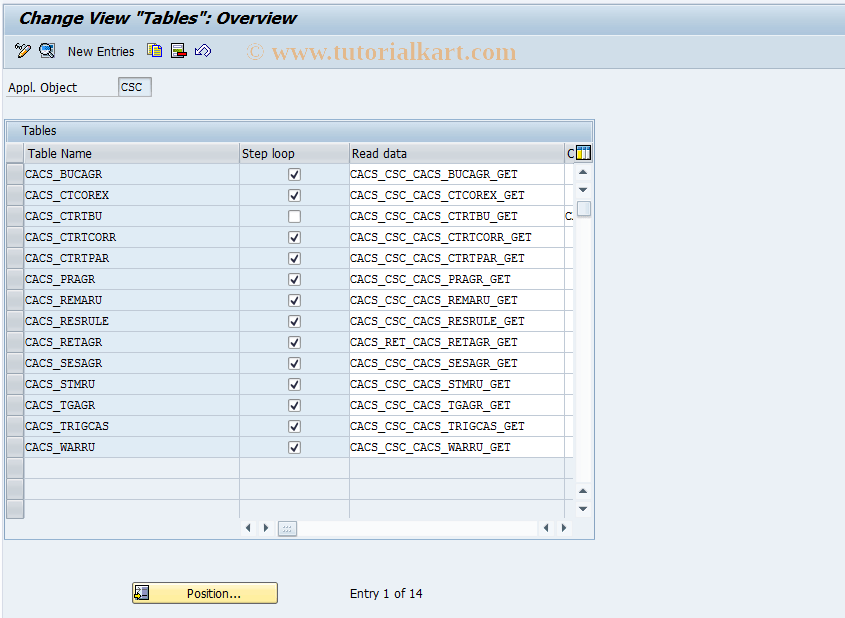Open column configuration icon above the table

point(582,152)
